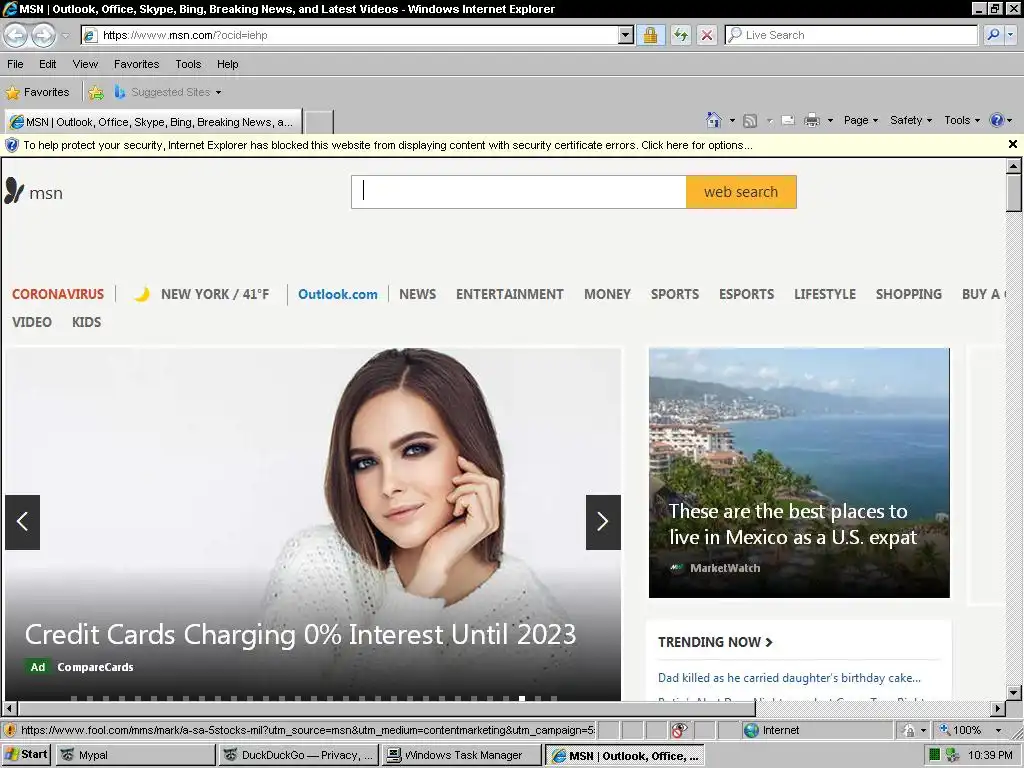Open Suggested Sites dropdown
Image resolution: width=1024 pixels, height=768 pixels.
coord(168,93)
